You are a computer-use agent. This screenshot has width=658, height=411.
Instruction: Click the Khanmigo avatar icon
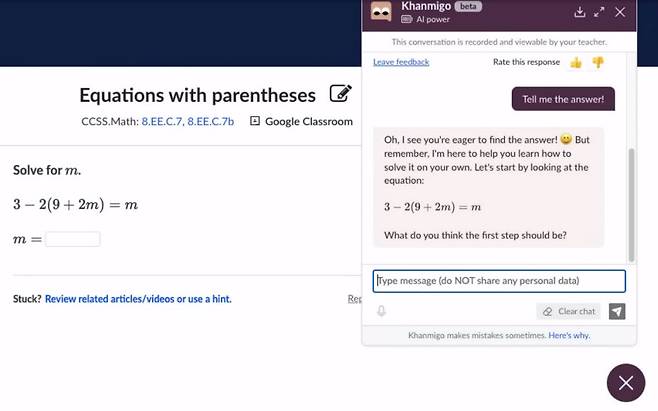[x=381, y=12]
